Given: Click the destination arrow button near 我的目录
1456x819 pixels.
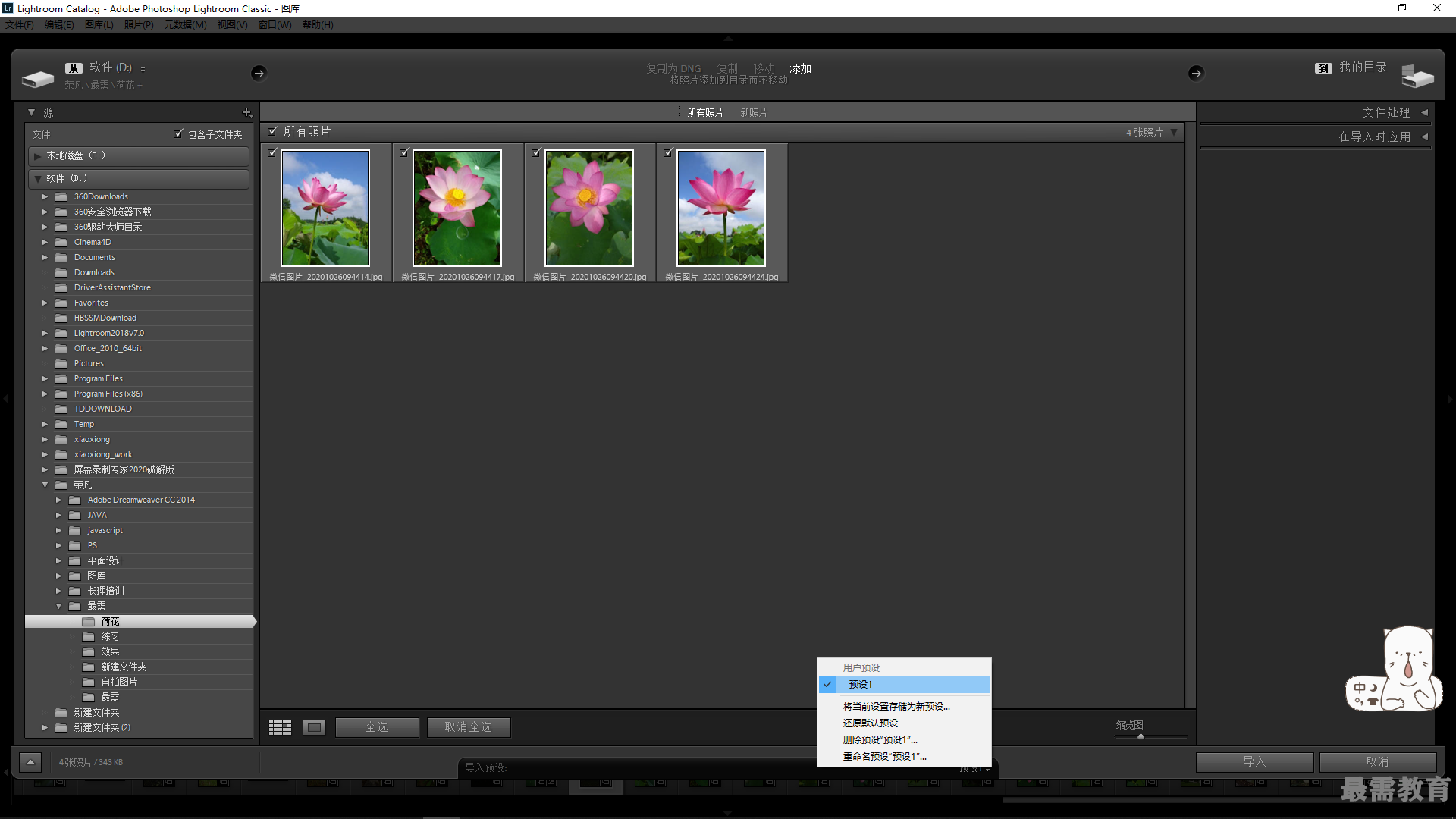Looking at the screenshot, I should coord(1196,73).
